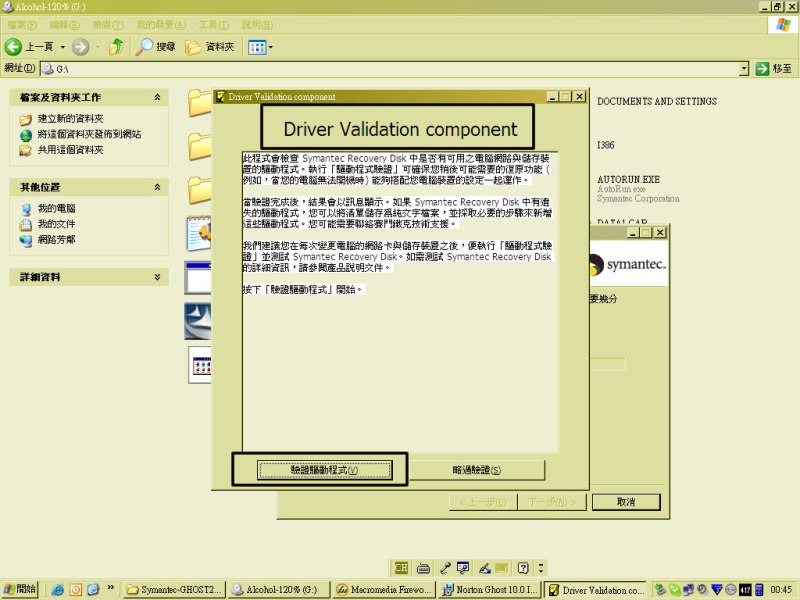This screenshot has width=800, height=600.
Task: Click the 00:45 system clock
Action: [781, 590]
